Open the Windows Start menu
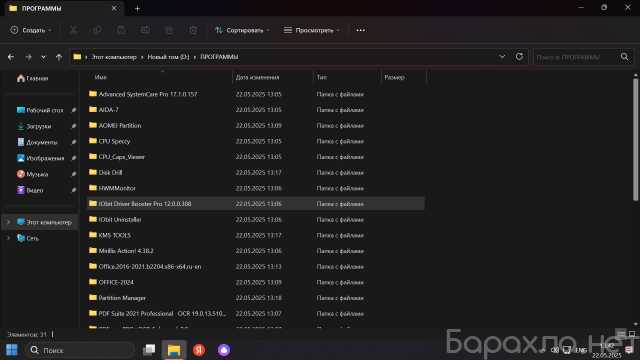The height and width of the screenshot is (360, 640). (11, 350)
